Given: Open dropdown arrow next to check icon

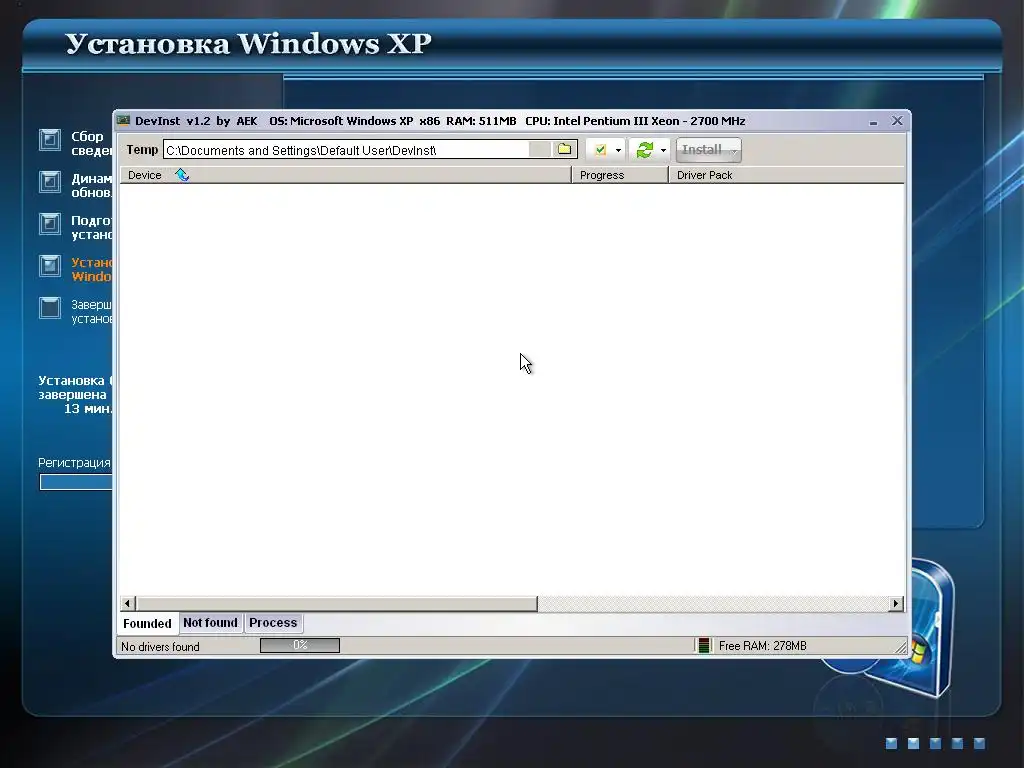Looking at the screenshot, I should pyautogui.click(x=618, y=150).
